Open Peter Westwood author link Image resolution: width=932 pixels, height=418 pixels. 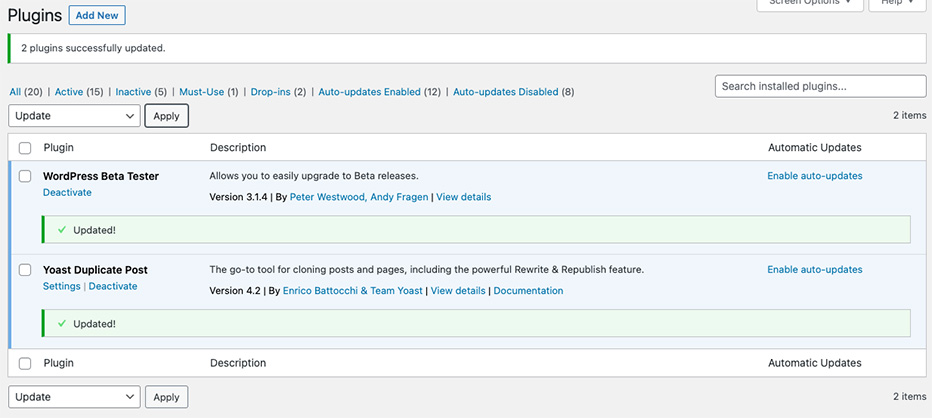[327, 197]
